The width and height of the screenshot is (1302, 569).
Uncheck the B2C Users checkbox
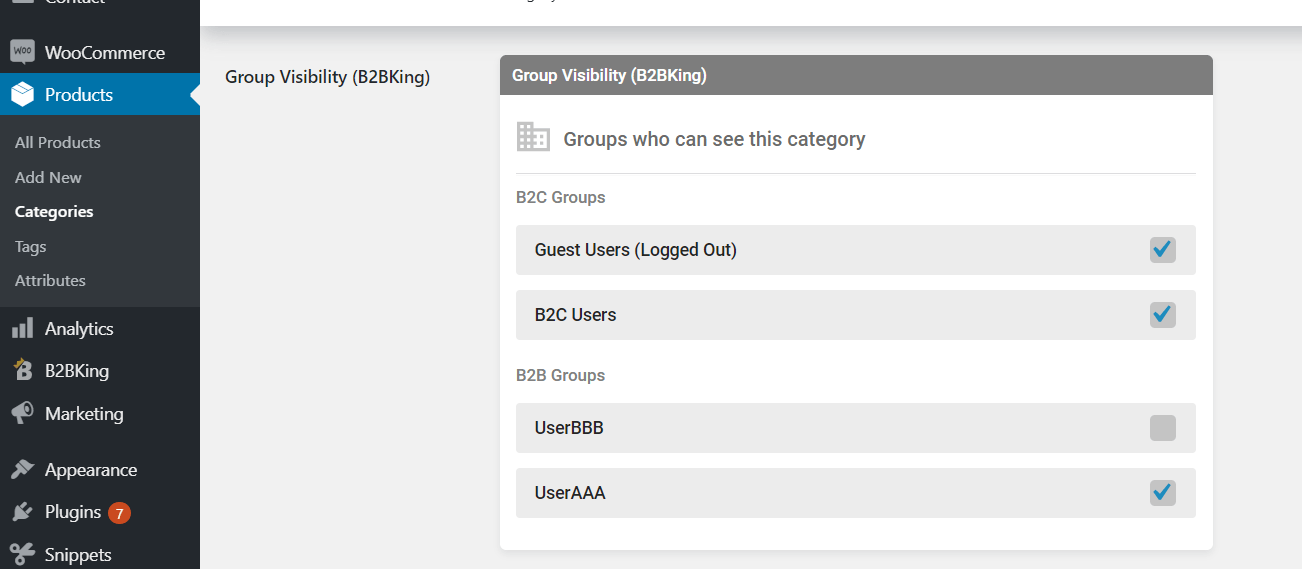coord(1162,315)
